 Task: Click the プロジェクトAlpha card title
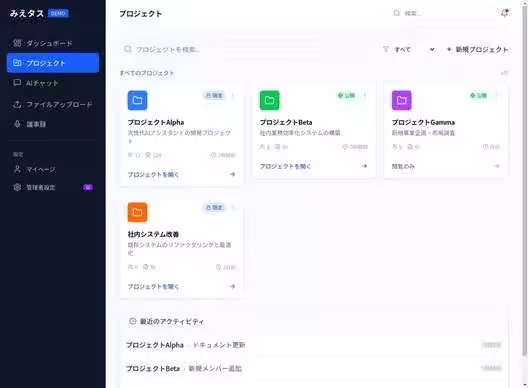pyautogui.click(x=156, y=122)
